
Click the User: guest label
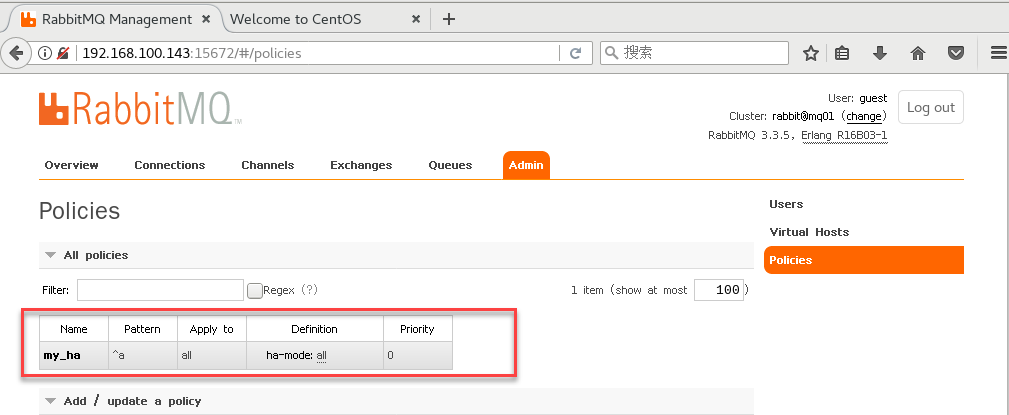pos(857,98)
